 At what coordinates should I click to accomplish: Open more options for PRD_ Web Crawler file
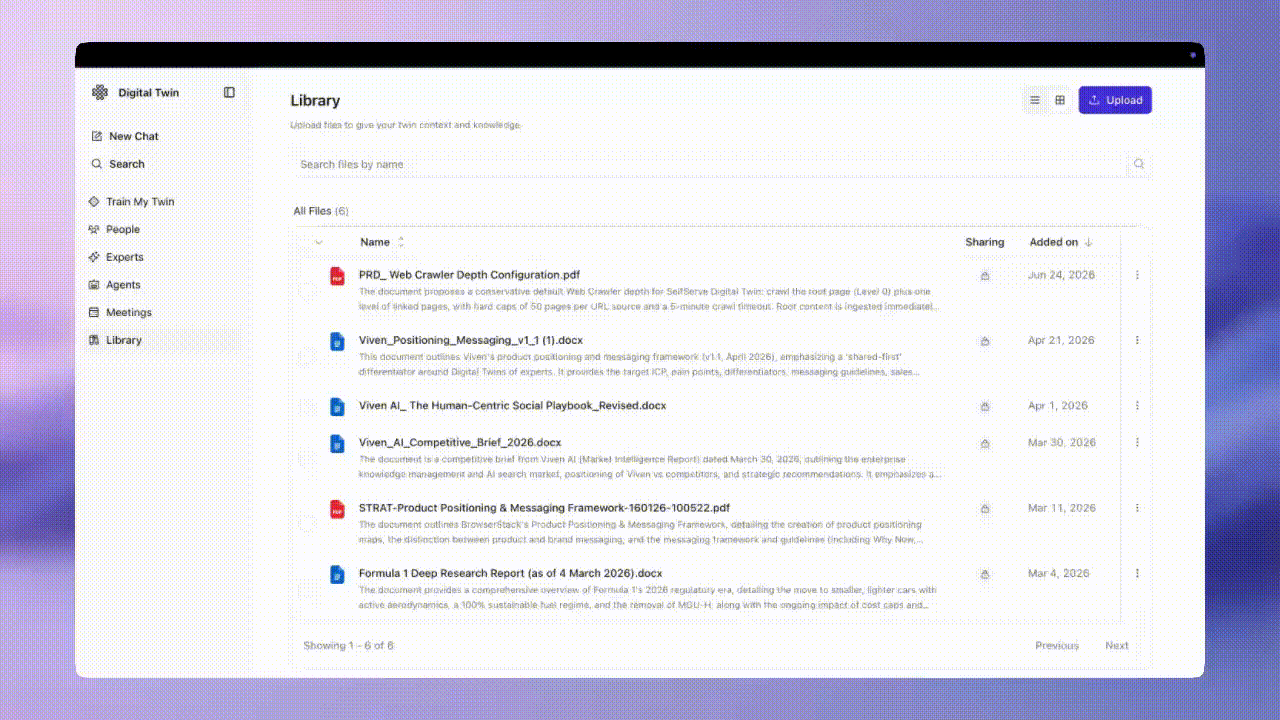(x=1137, y=275)
